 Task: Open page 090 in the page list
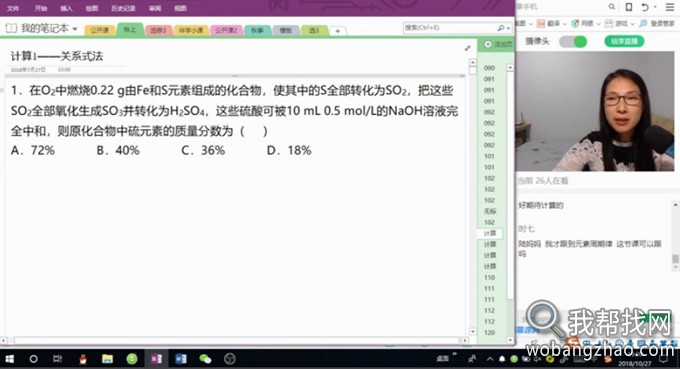489,68
